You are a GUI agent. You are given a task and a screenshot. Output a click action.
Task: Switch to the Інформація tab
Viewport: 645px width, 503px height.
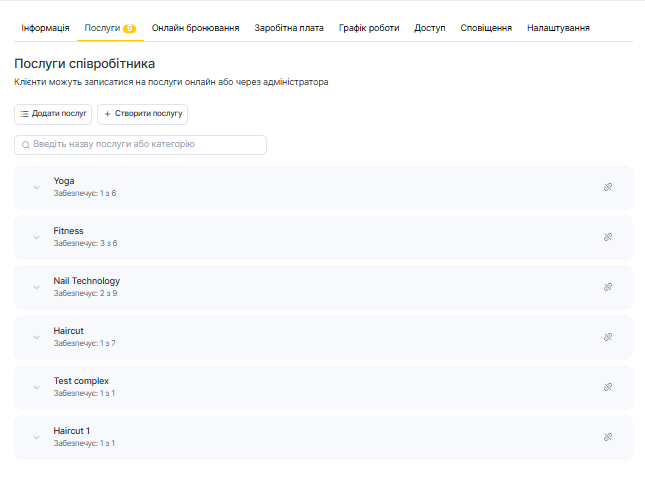click(x=46, y=28)
